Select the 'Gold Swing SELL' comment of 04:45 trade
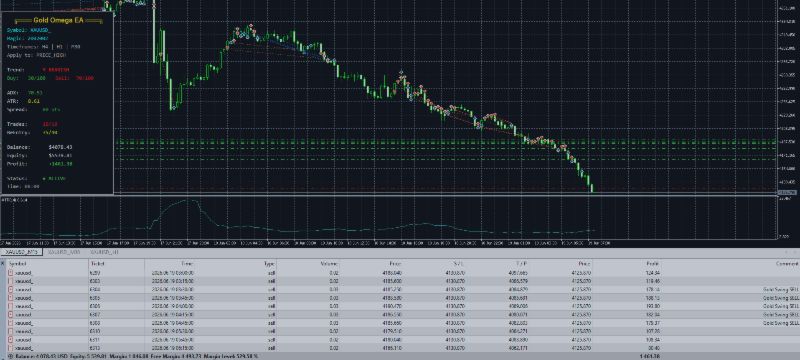 click(781, 323)
